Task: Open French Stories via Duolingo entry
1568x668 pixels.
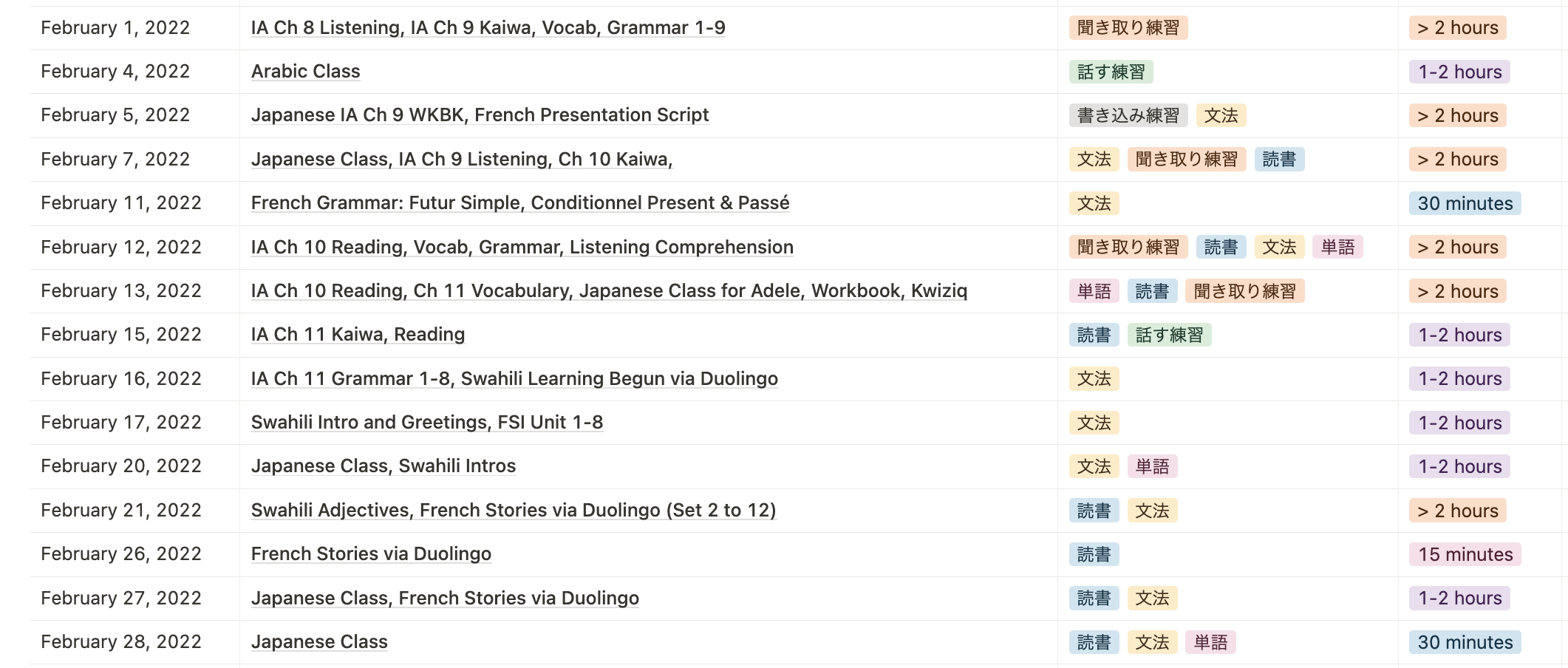Action: point(370,554)
